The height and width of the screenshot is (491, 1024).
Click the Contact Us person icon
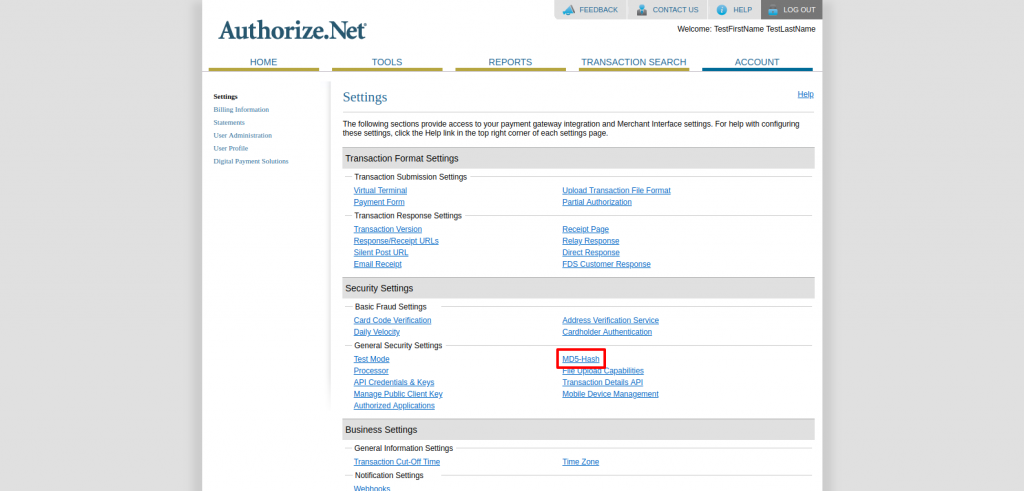(643, 10)
